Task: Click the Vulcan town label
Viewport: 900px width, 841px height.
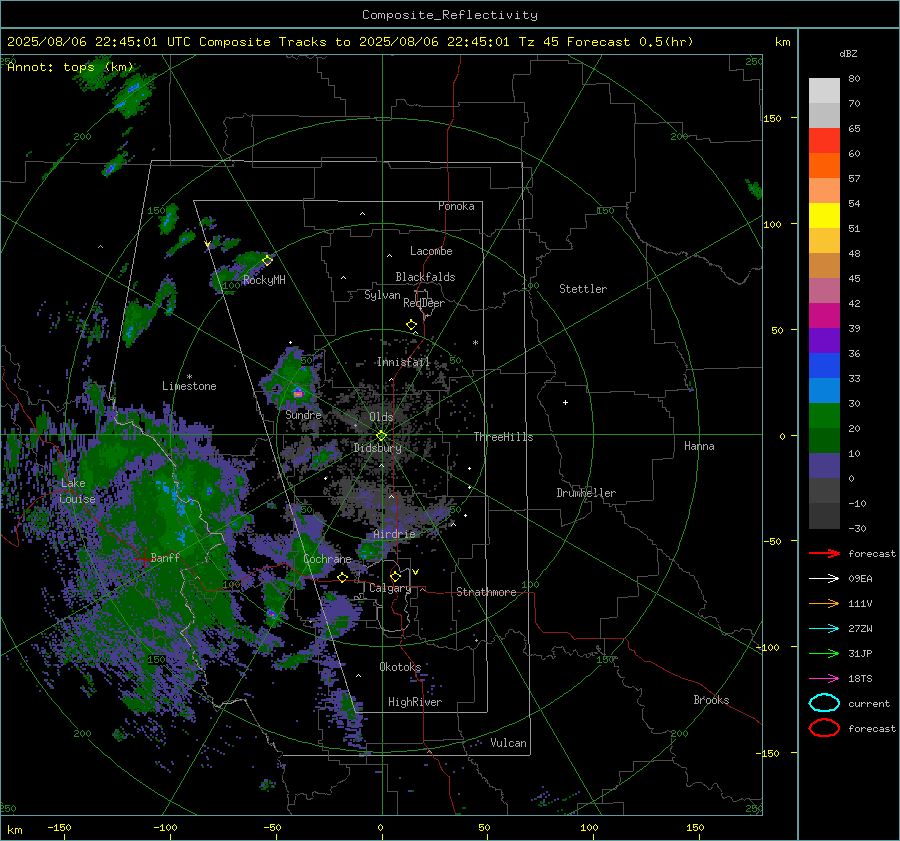Action: (x=508, y=743)
